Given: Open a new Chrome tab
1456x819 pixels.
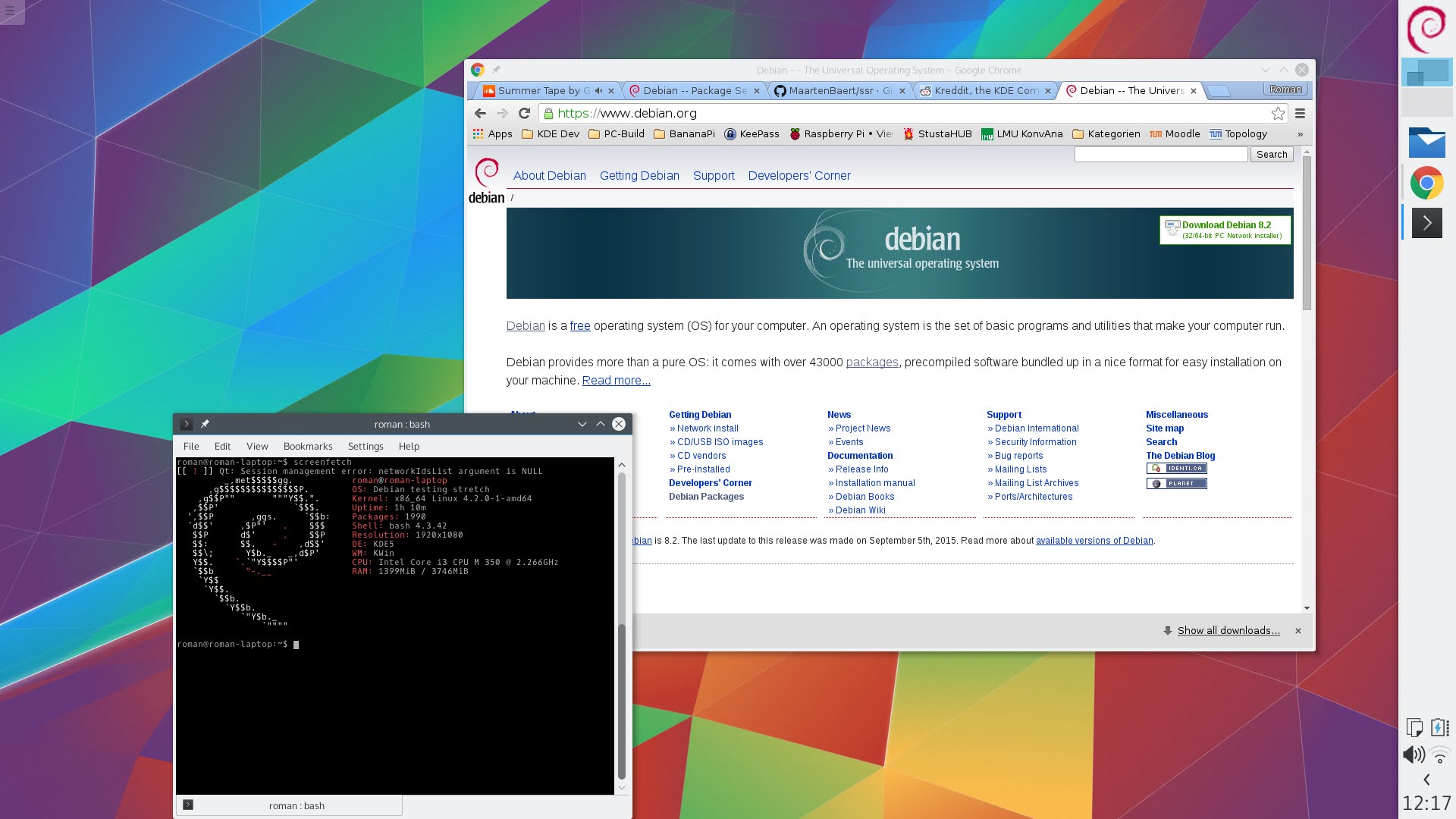Looking at the screenshot, I should [1218, 91].
